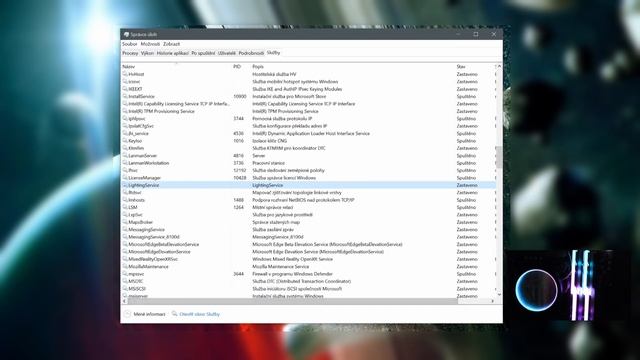Switch to the Po spuštění tab
Screen dimensions: 640x360
click(203, 53)
